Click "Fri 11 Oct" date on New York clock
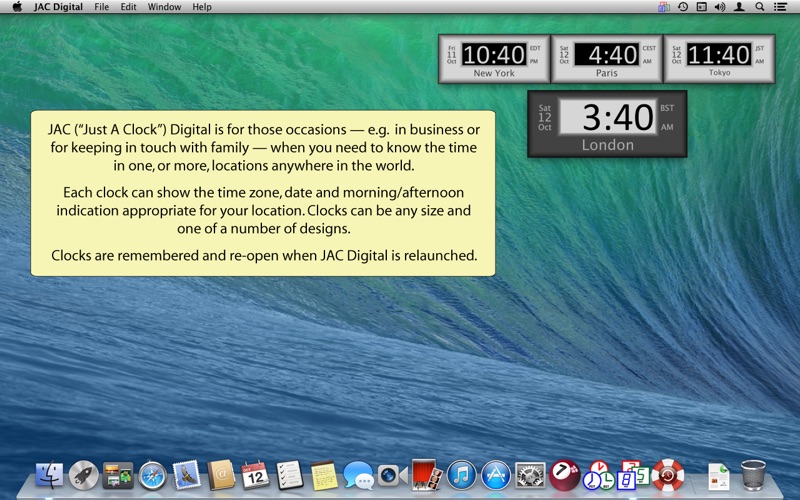The height and width of the screenshot is (500, 800). pos(452,55)
